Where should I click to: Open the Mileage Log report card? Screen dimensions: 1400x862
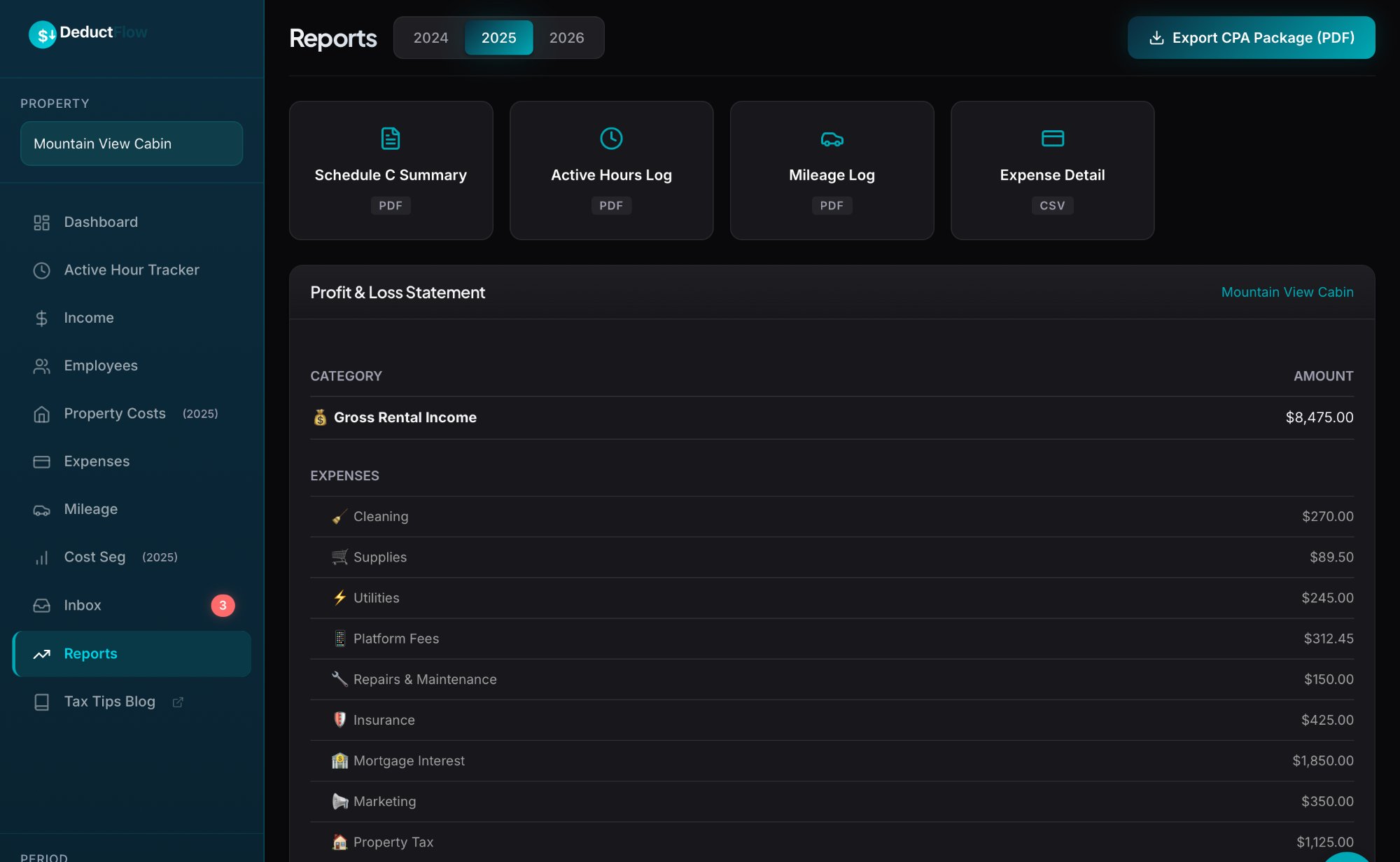pos(832,170)
